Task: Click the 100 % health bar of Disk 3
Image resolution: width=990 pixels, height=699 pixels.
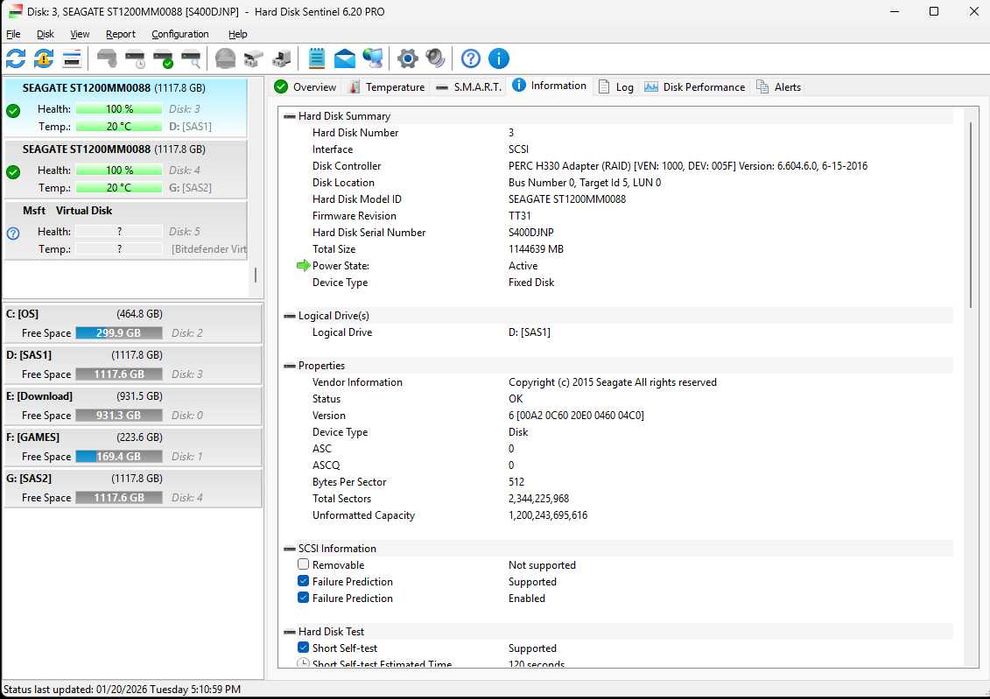Action: (119, 109)
